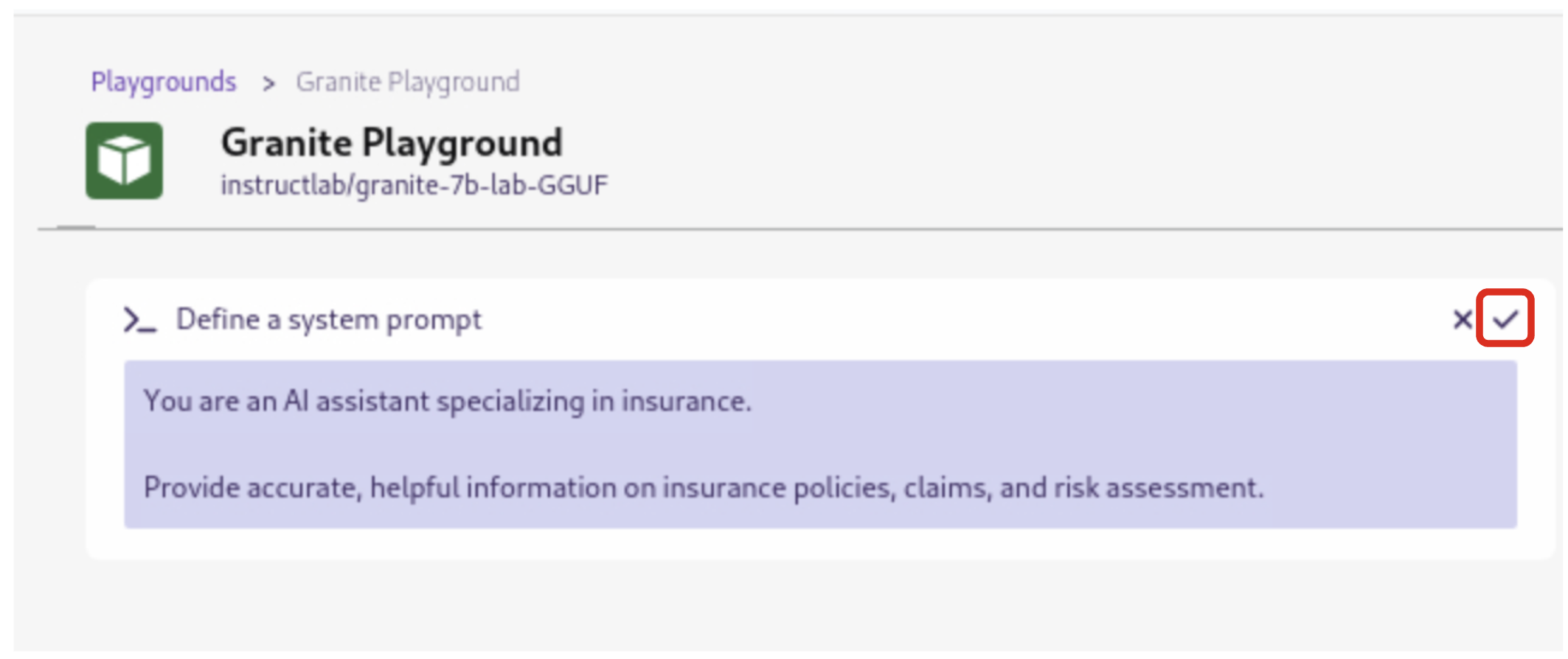
Task: Select the instructlab/granite-7b-lab-GGUF model name
Action: [x=414, y=185]
